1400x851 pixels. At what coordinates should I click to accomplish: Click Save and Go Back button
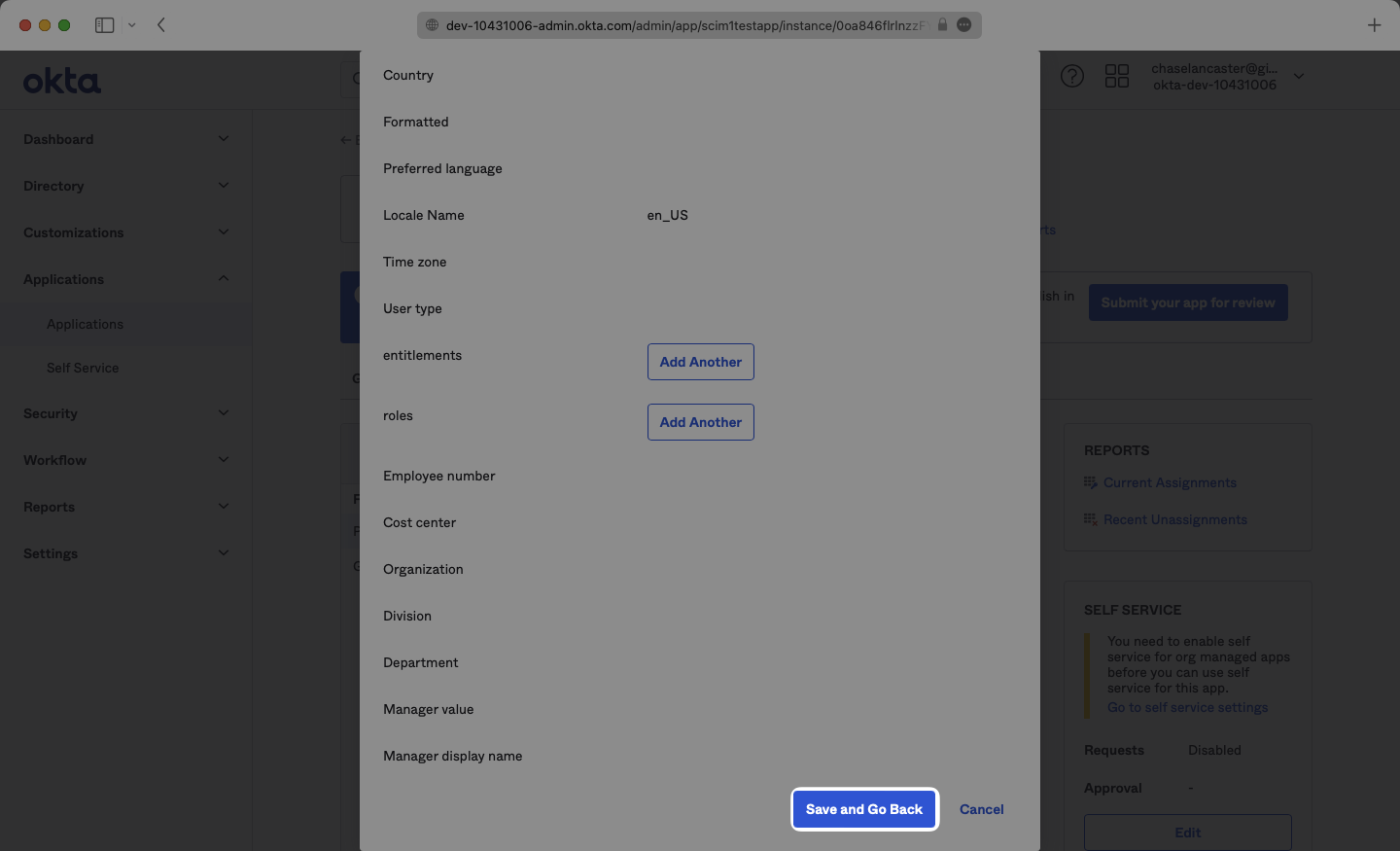863,809
